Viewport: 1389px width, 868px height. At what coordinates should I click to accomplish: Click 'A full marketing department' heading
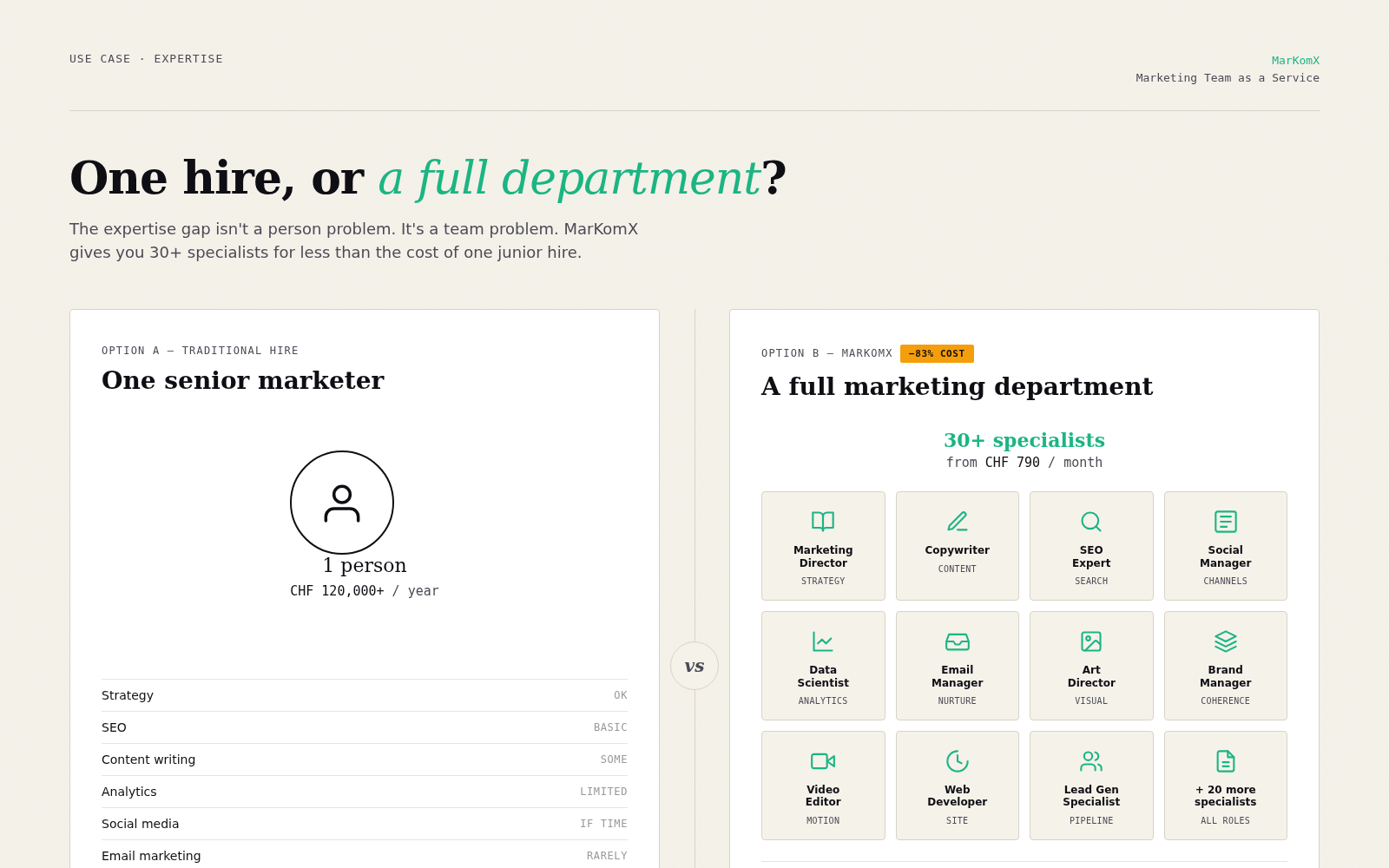tap(957, 386)
